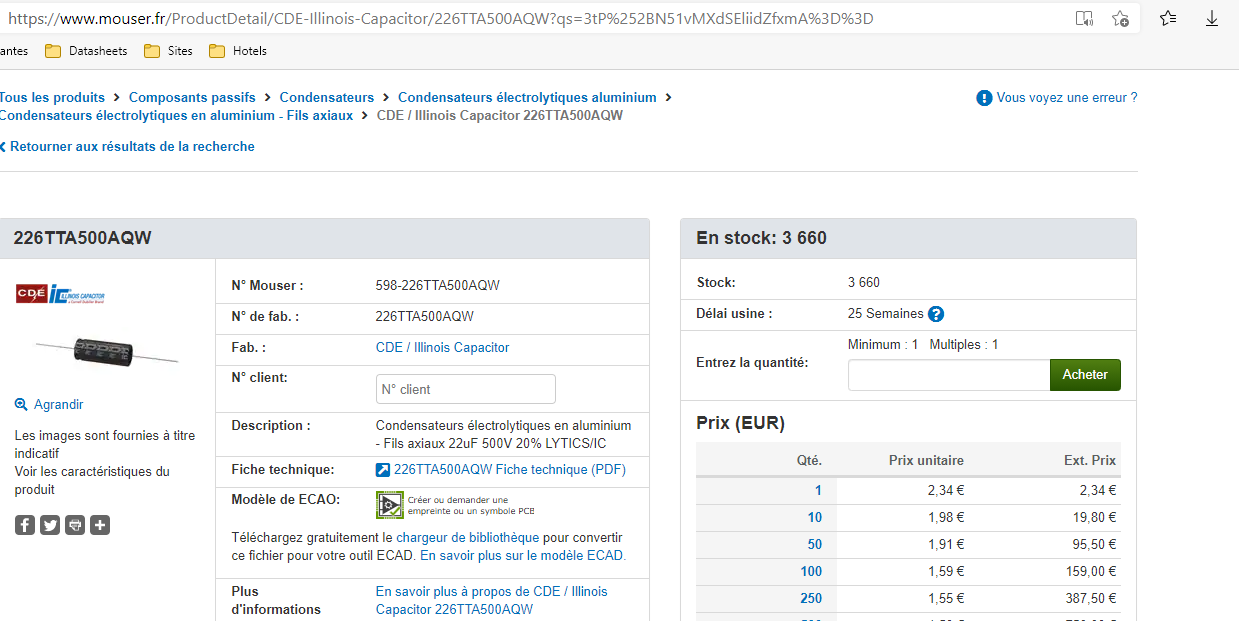Open the favorites list icon
The height and width of the screenshot is (621, 1239).
(1168, 18)
